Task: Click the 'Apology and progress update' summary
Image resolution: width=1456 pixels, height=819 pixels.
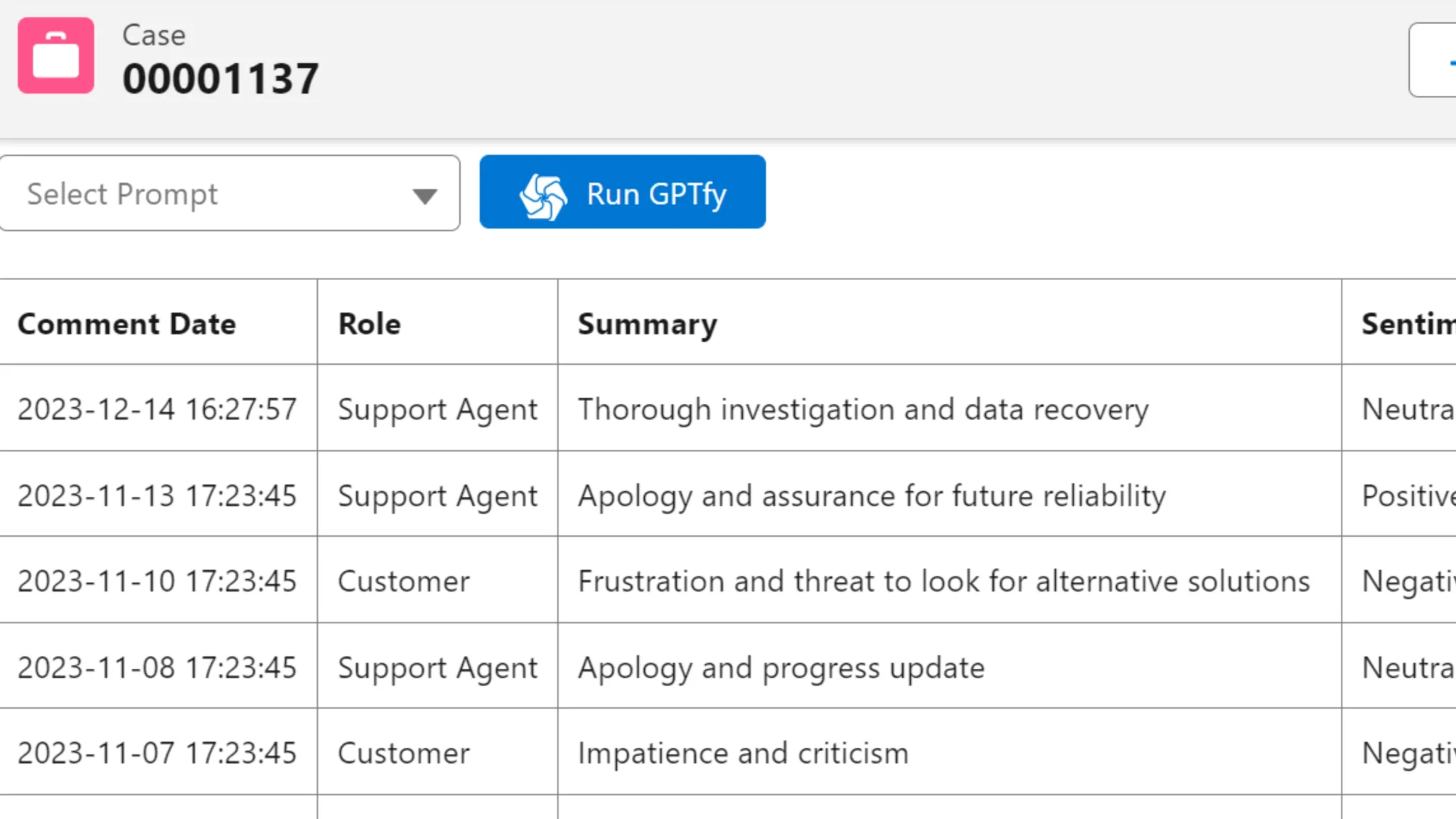Action: (x=781, y=668)
